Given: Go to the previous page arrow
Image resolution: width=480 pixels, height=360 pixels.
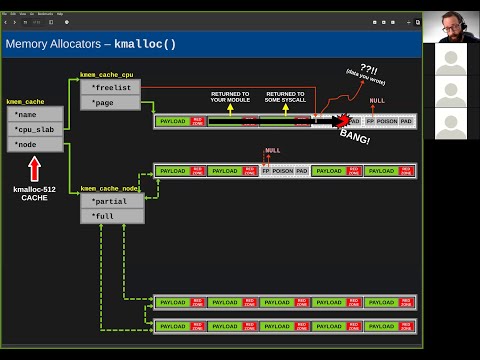Looking at the screenshot, I should point(5,22).
